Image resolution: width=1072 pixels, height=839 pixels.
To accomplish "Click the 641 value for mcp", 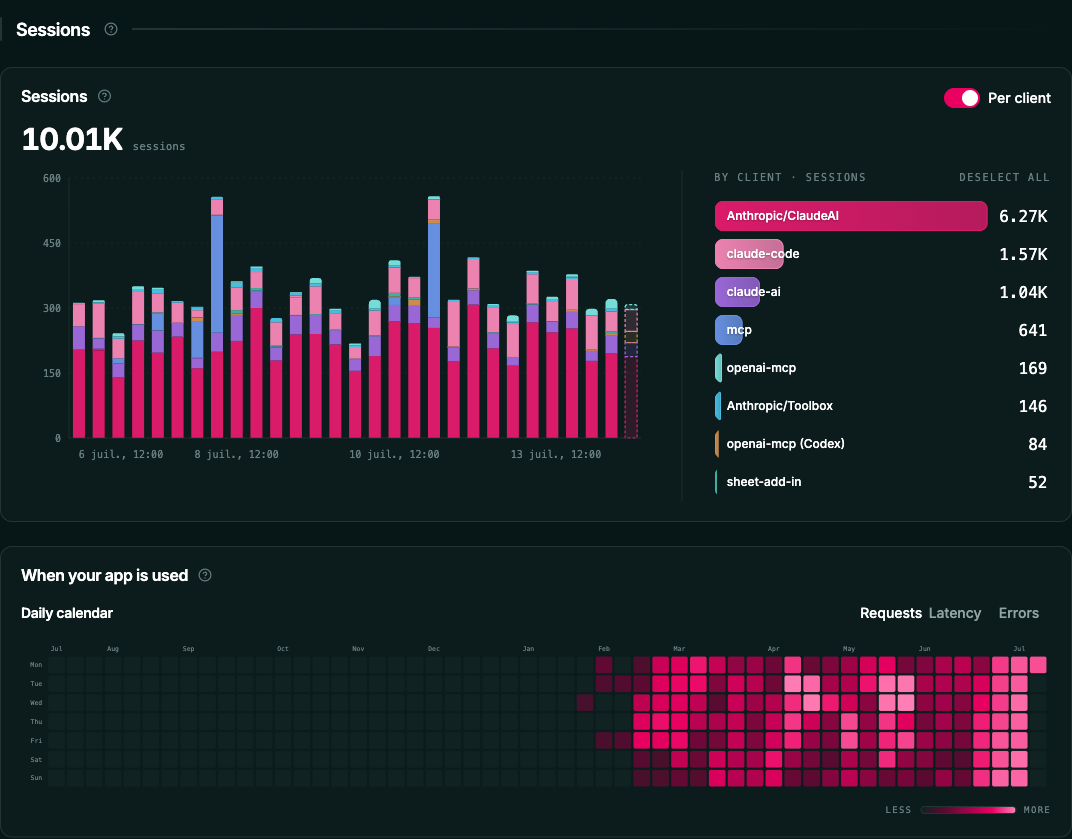I will coord(1032,331).
